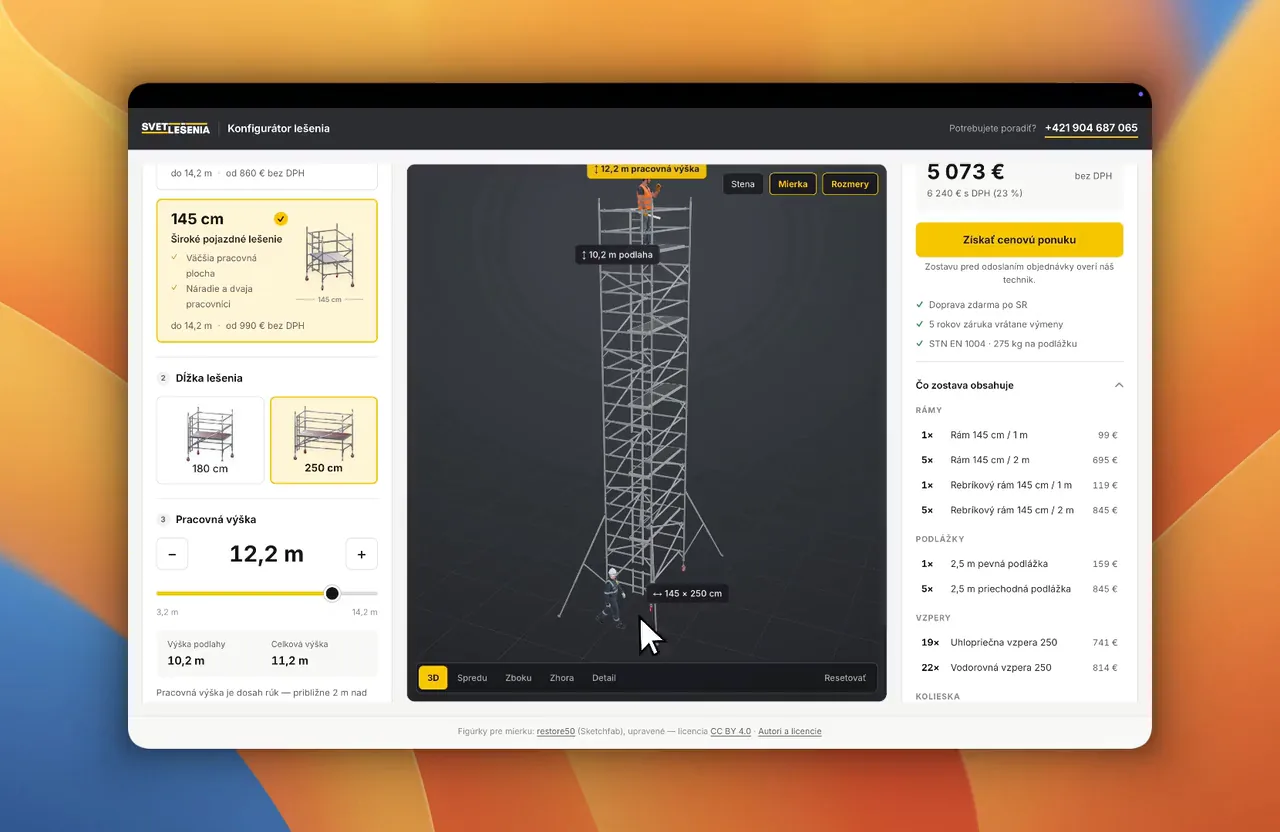Image resolution: width=1280 pixels, height=832 pixels.
Task: Toggle the Mierka scale figures
Action: point(793,184)
